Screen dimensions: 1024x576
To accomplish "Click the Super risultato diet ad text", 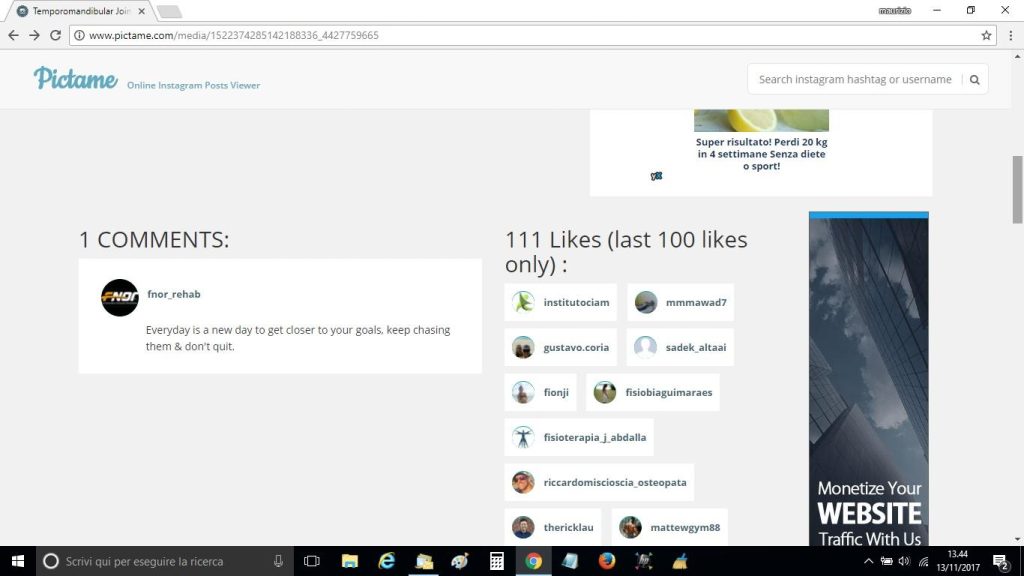I will tap(761, 154).
